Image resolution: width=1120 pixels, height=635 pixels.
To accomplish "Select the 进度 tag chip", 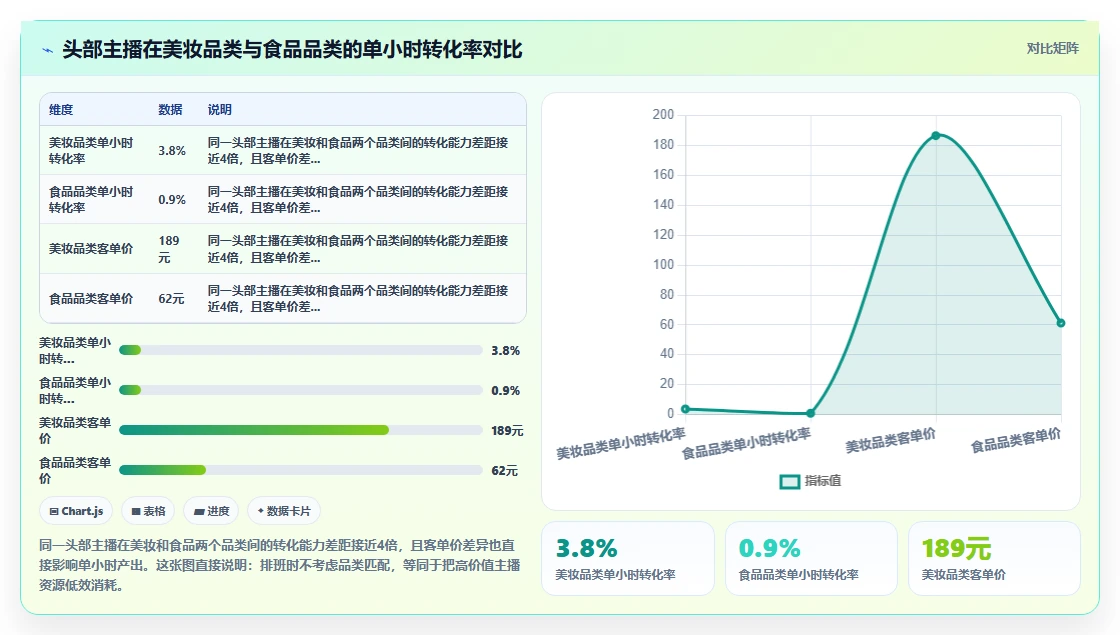I will click(211, 511).
